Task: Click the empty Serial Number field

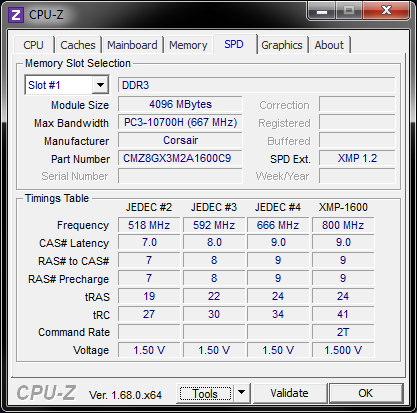Action: [x=180, y=176]
